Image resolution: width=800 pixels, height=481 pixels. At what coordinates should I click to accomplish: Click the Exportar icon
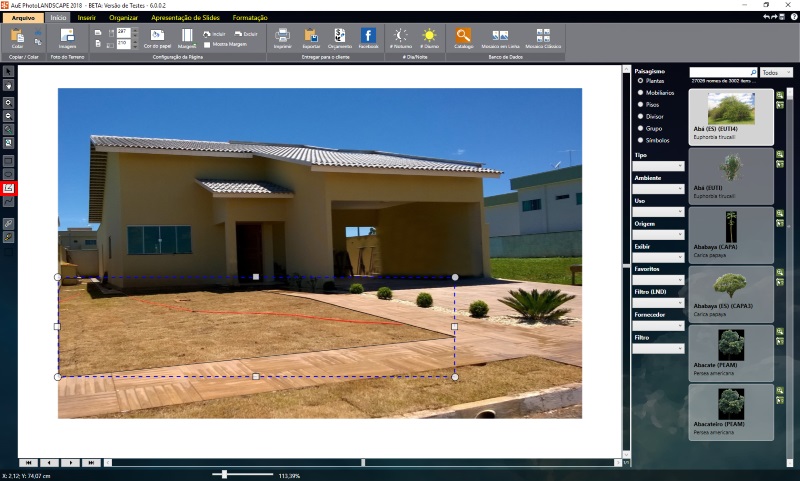[311, 35]
